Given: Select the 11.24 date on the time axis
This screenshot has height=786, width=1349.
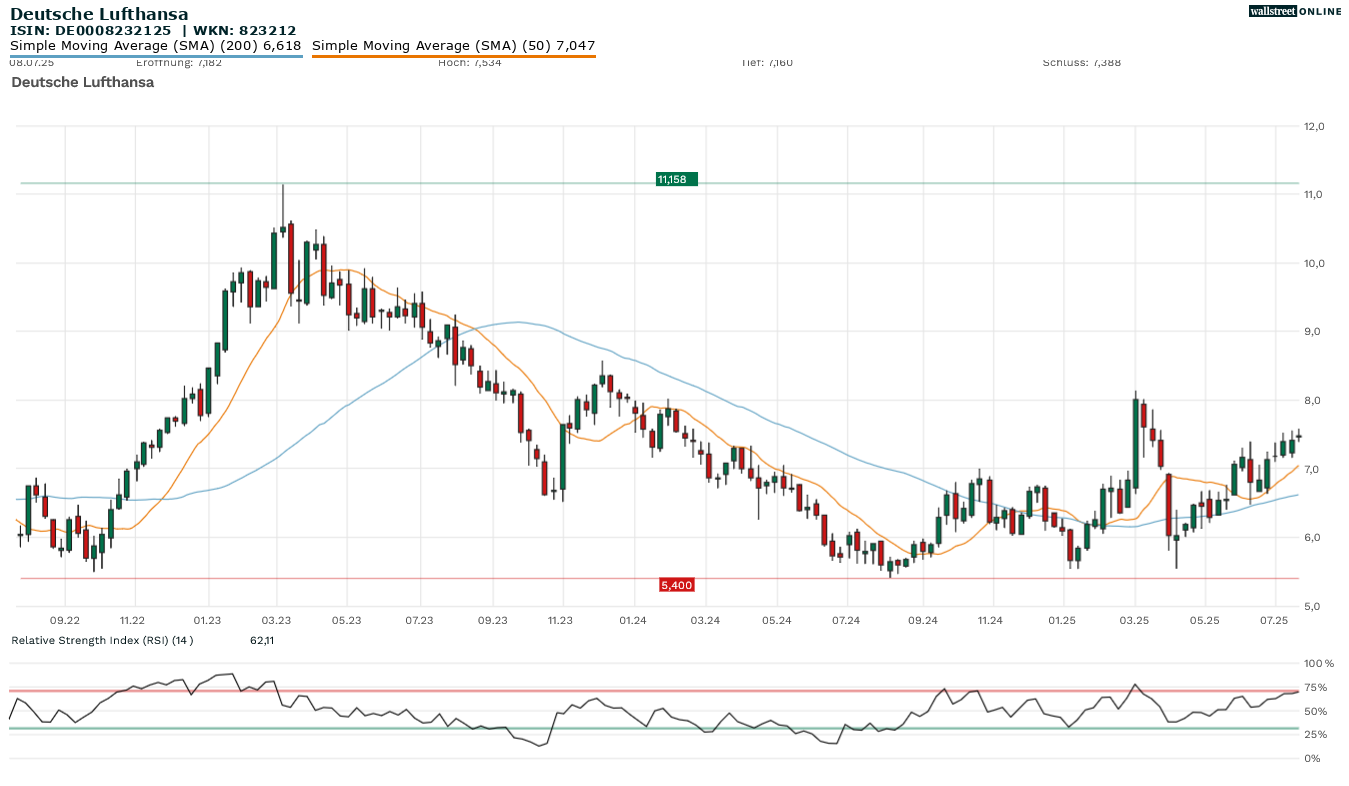Looking at the screenshot, I should (990, 621).
